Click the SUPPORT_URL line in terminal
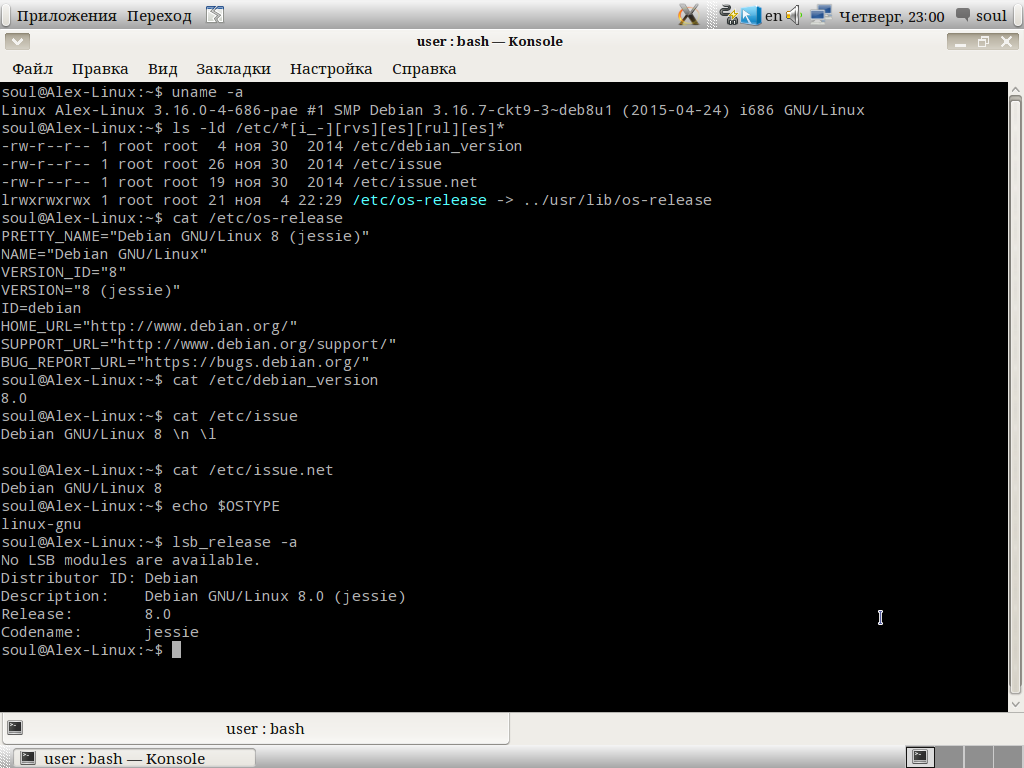The height and width of the screenshot is (768, 1024). [199, 344]
